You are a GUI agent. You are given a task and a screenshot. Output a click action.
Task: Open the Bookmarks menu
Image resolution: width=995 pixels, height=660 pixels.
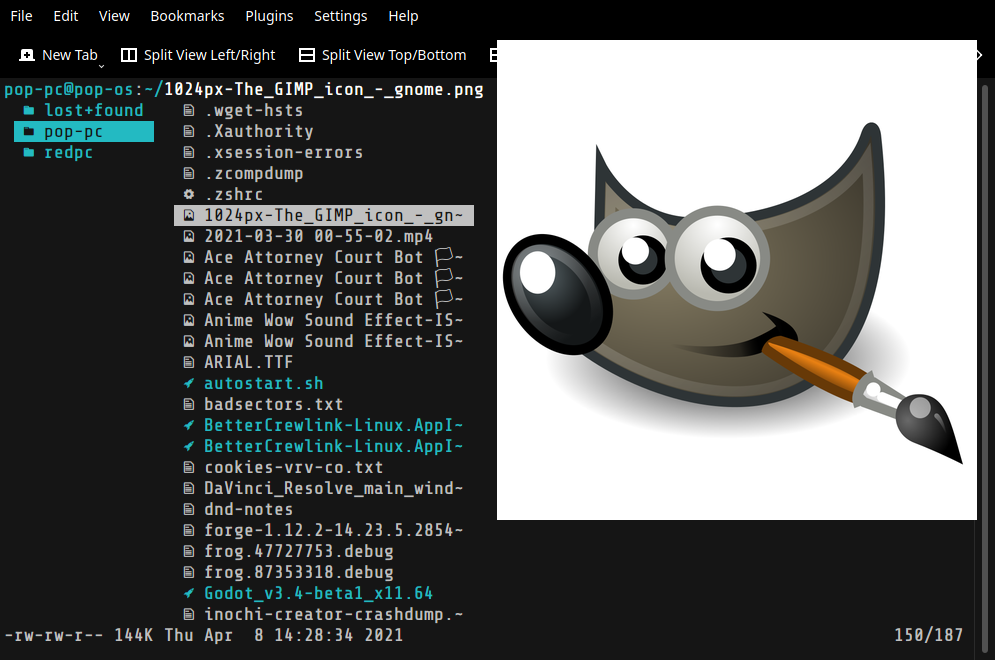187,16
